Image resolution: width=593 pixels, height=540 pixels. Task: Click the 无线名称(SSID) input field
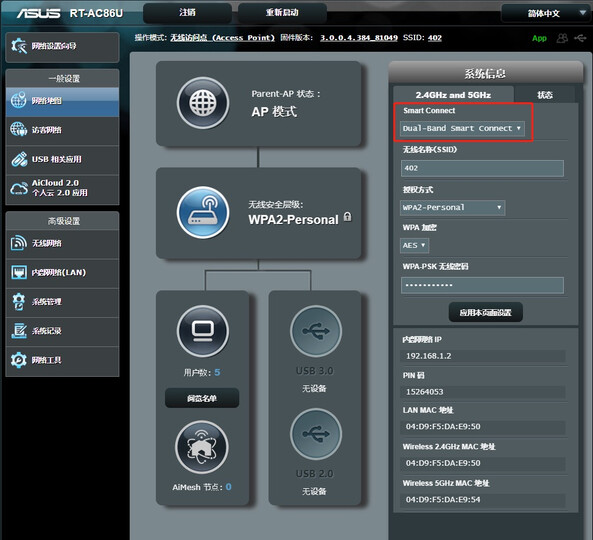pos(482,168)
